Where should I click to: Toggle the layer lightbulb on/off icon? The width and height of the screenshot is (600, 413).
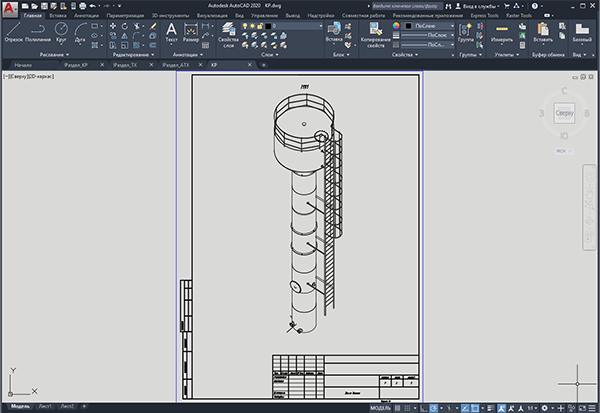245,26
